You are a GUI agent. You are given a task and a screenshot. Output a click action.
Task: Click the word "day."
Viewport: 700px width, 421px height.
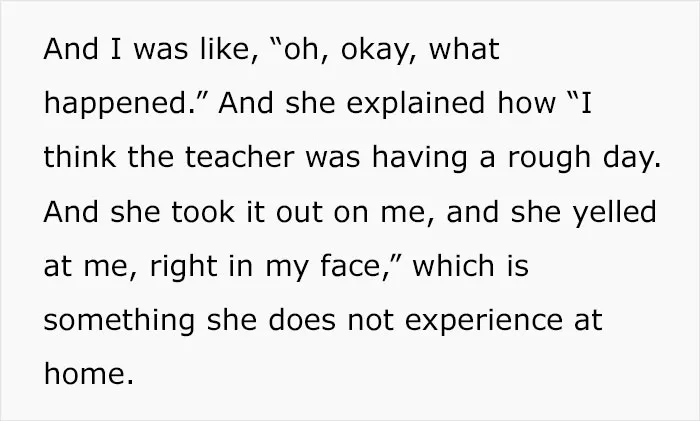click(632, 158)
